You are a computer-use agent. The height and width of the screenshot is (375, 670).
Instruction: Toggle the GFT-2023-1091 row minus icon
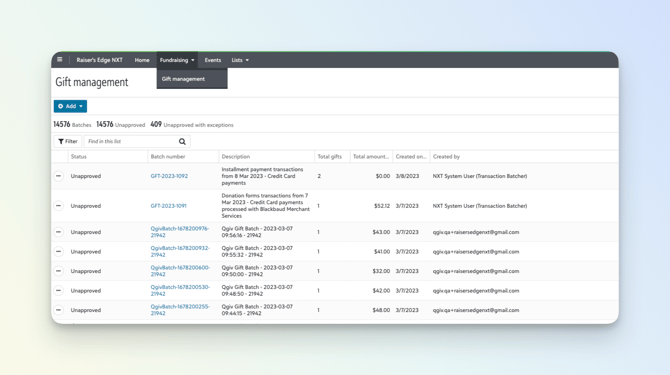(59, 206)
